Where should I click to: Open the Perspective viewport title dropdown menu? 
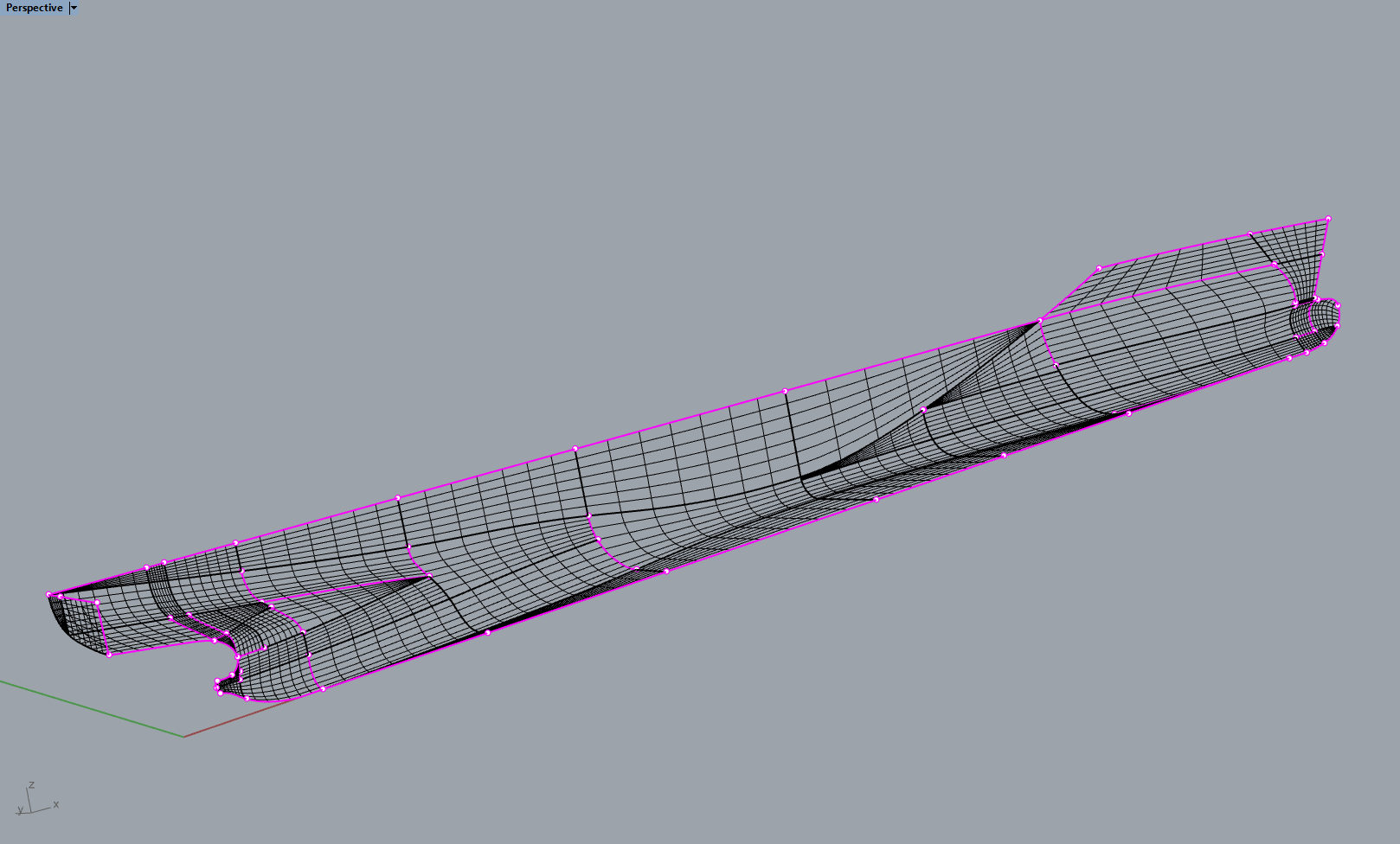point(73,9)
